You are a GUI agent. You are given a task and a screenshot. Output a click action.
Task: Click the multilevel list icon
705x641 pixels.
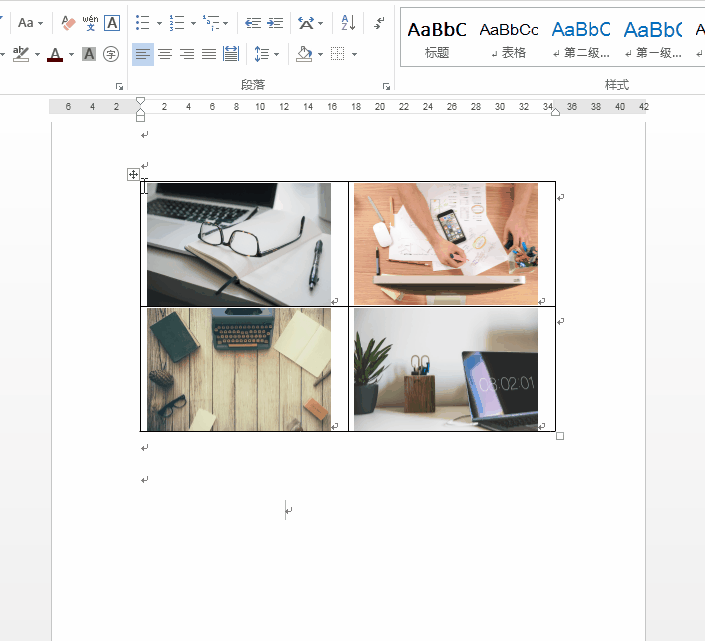point(211,22)
